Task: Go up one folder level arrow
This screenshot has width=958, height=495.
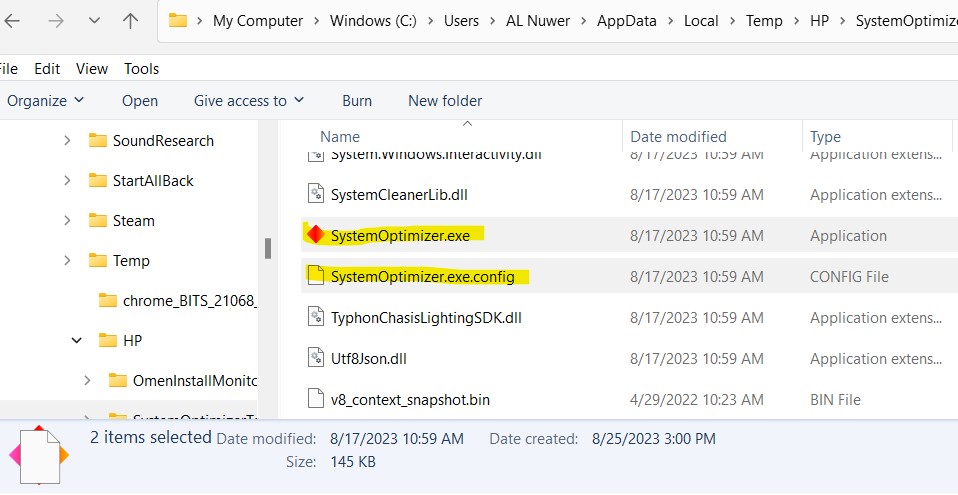Action: click(131, 21)
